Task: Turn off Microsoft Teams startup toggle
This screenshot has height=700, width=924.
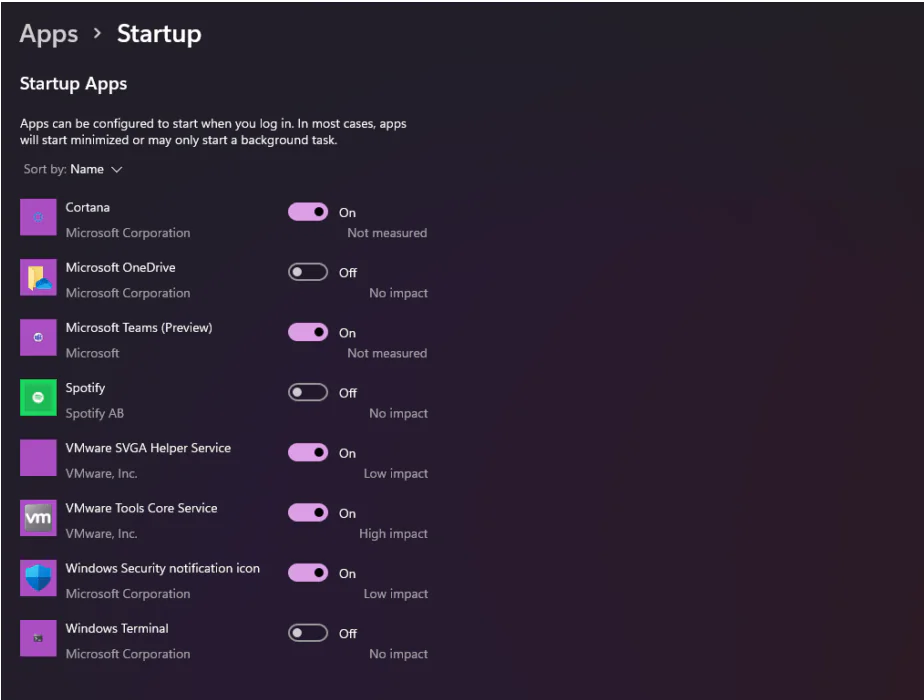Action: tap(308, 332)
